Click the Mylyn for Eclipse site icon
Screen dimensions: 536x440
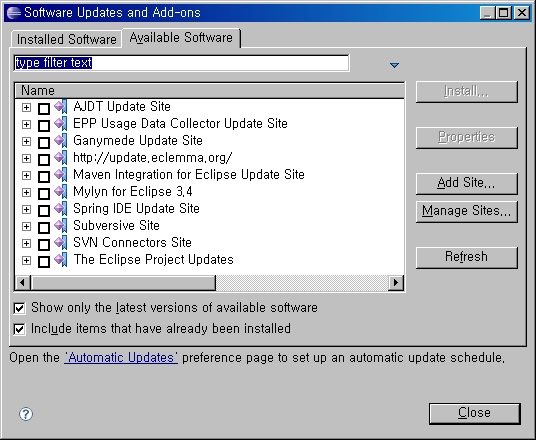click(61, 191)
